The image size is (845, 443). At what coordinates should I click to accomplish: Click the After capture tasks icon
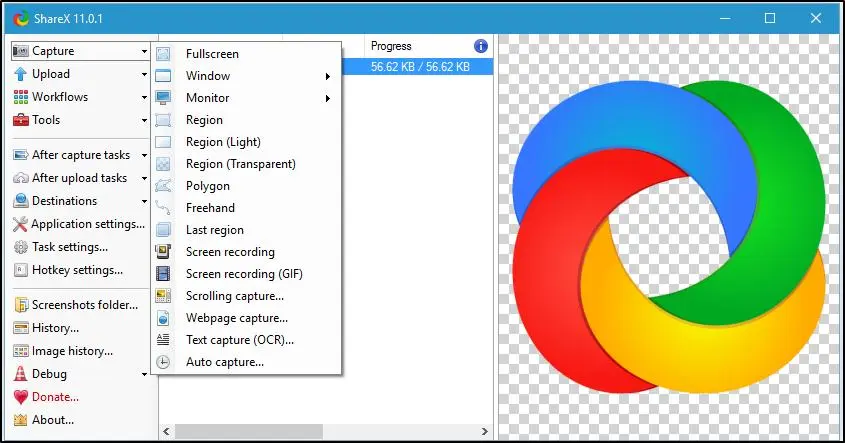click(20, 155)
